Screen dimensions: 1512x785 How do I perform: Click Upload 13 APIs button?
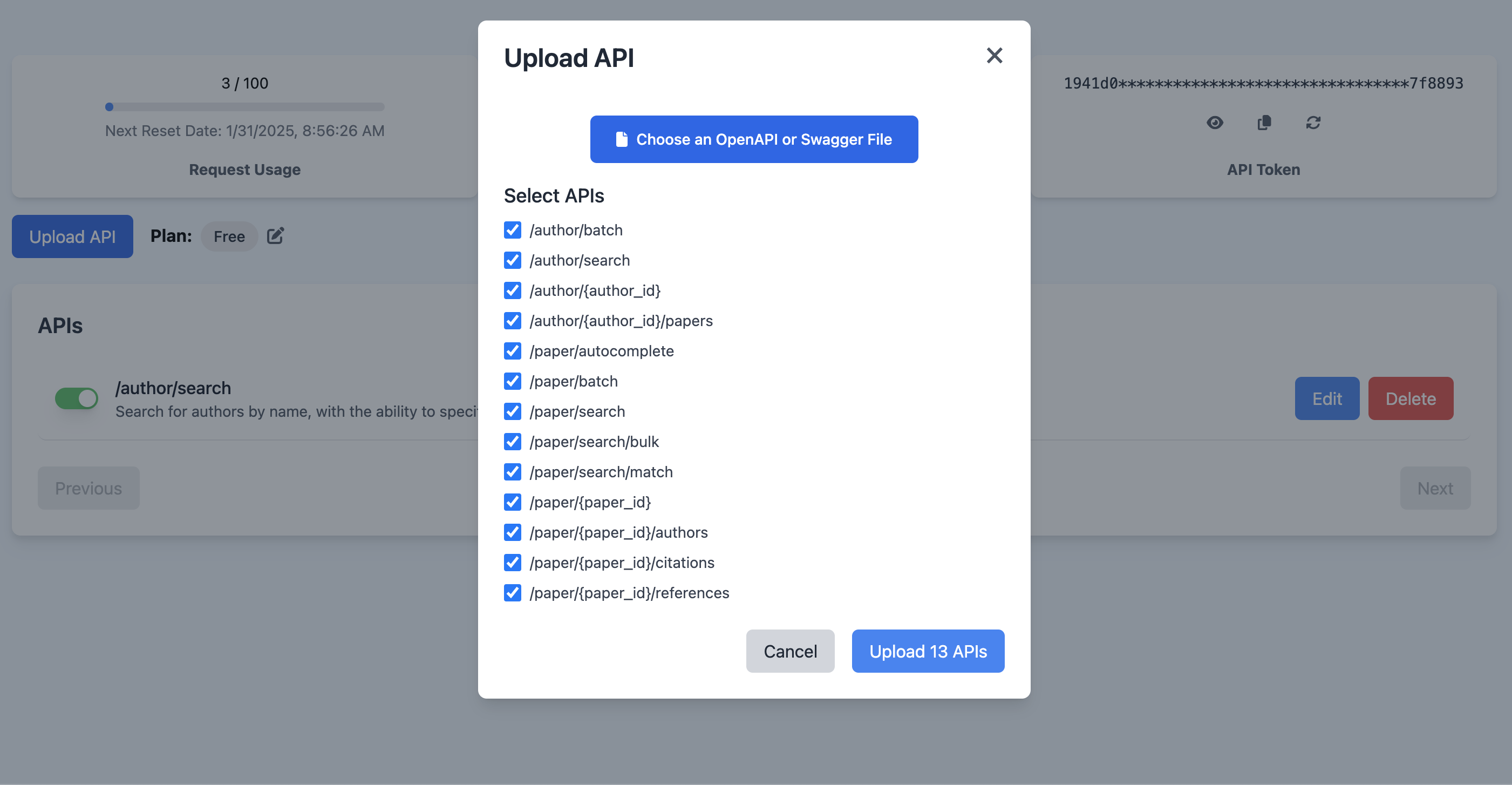pos(928,651)
